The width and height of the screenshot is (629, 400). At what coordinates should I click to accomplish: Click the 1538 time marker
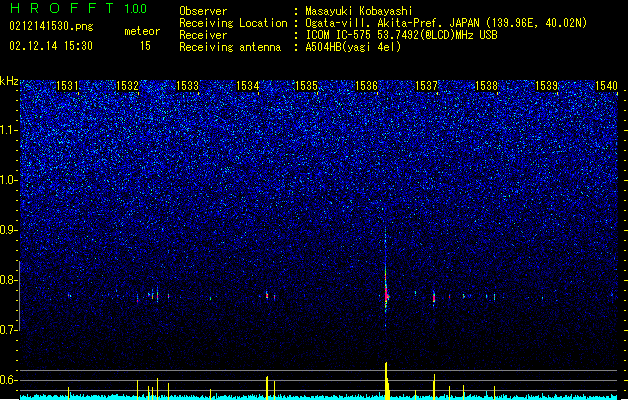tap(487, 85)
